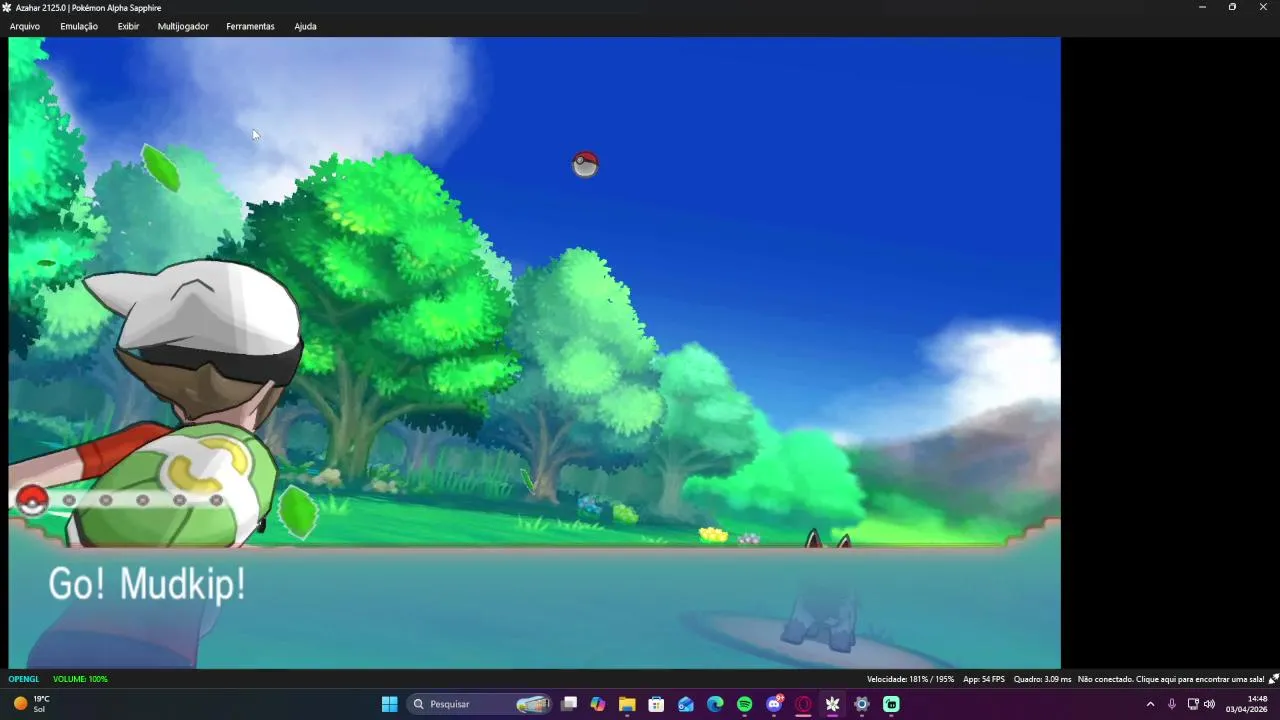
Task: Open the Multijogador menu
Action: 183,26
